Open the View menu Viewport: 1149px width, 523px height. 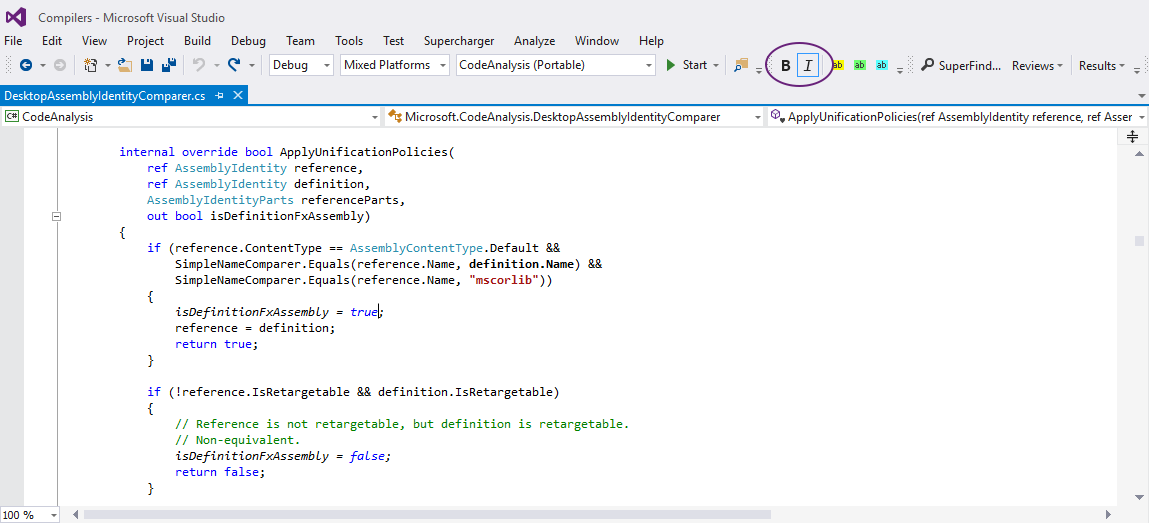pyautogui.click(x=94, y=41)
